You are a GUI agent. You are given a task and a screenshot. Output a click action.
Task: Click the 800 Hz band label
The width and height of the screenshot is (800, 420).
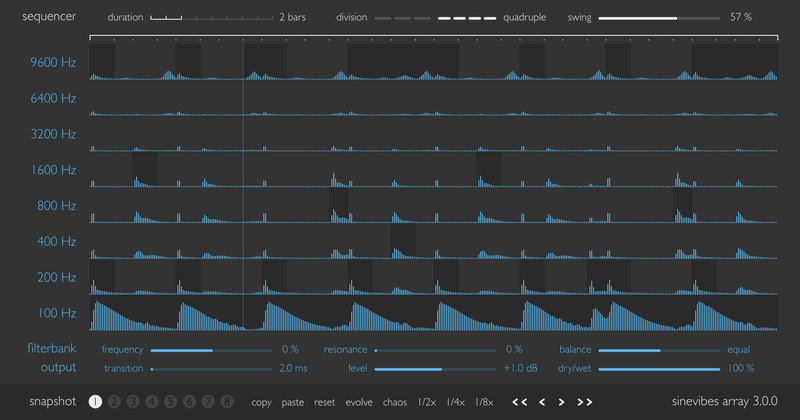(57, 205)
